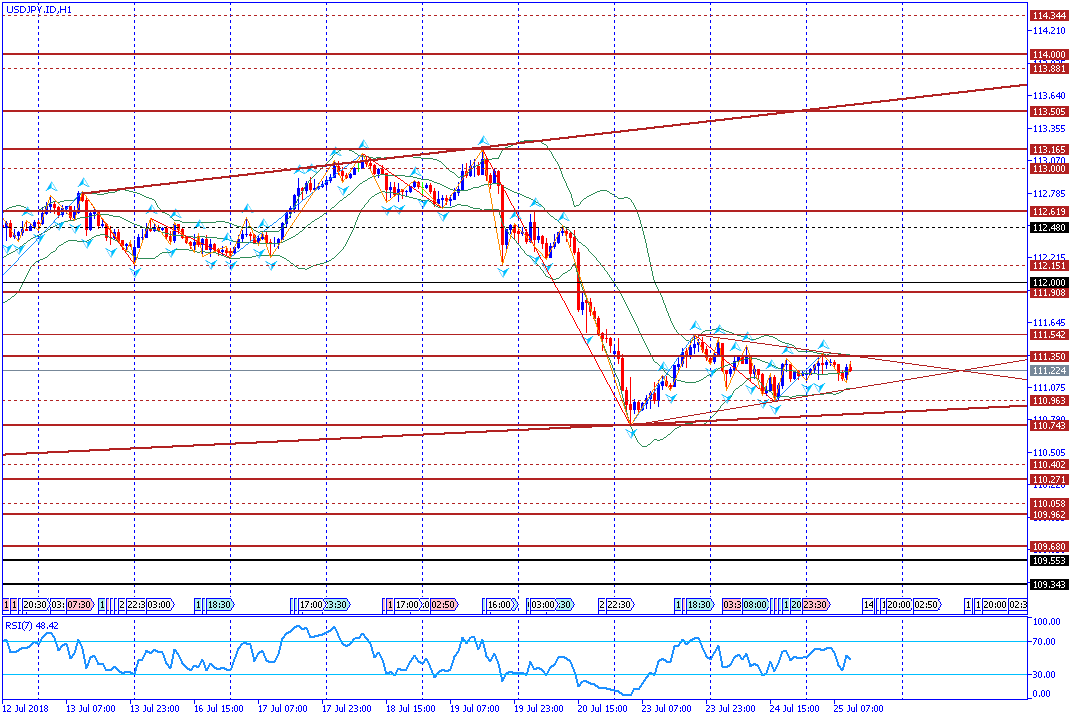1080x720 pixels.
Task: Click the current price 111.224 label
Action: coord(1048,371)
